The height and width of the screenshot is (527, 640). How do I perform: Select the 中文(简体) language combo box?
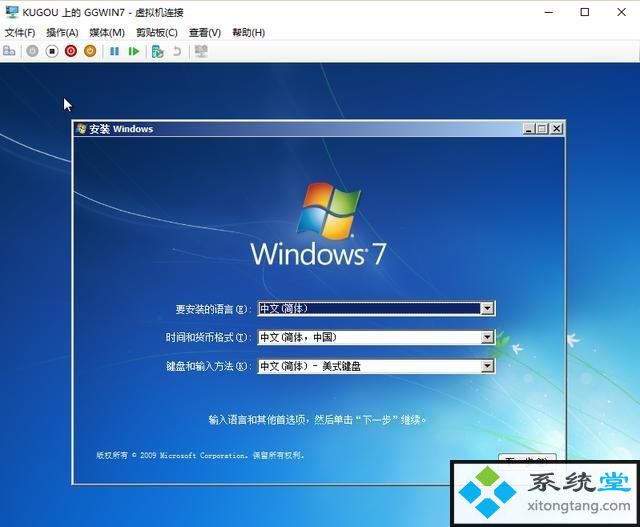(x=376, y=309)
